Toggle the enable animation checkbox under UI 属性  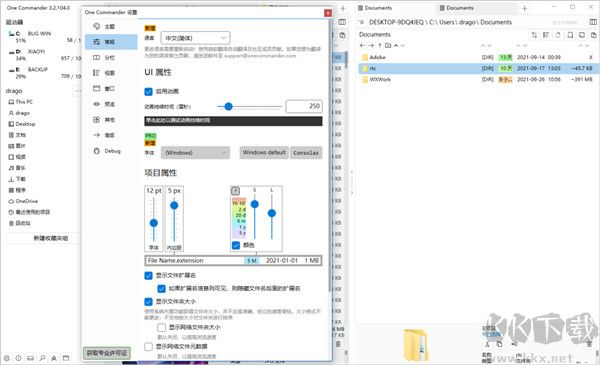pyautogui.click(x=148, y=91)
